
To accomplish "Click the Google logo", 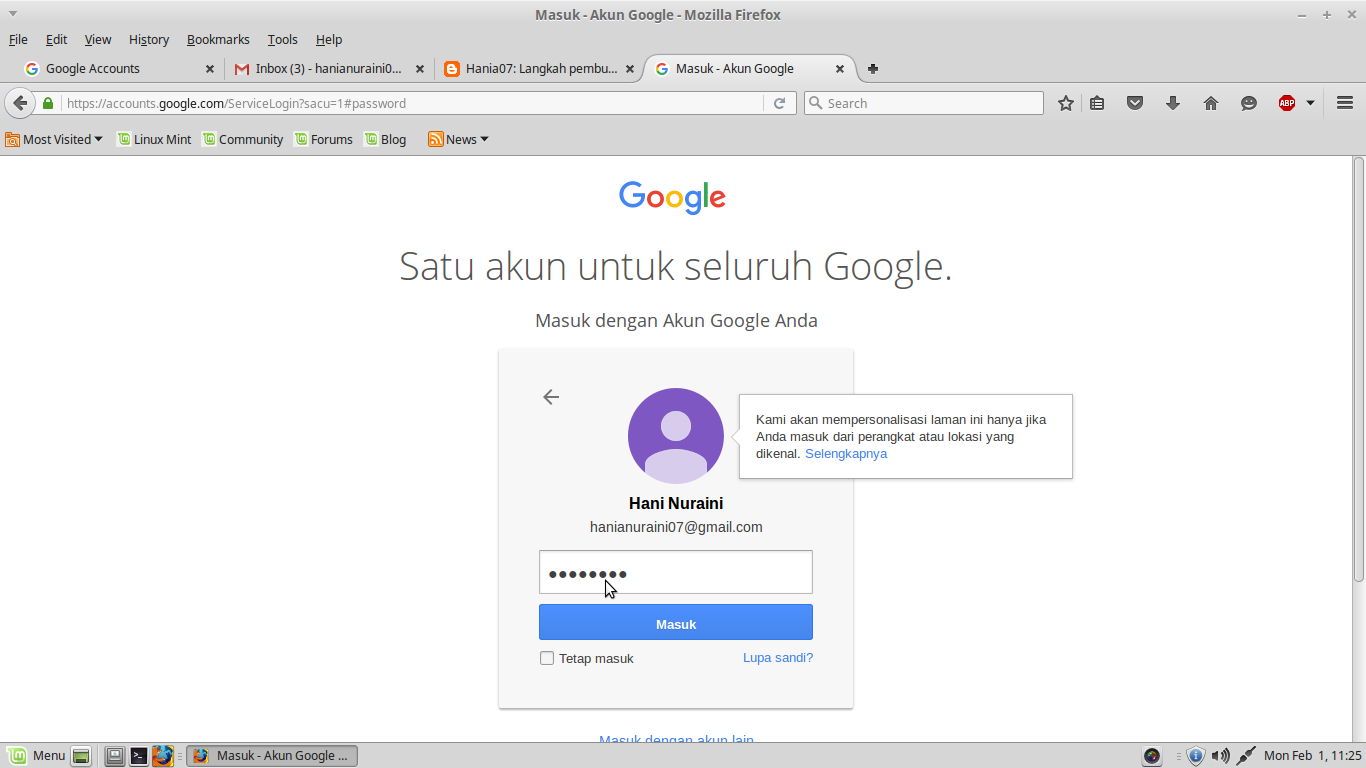I will (672, 197).
